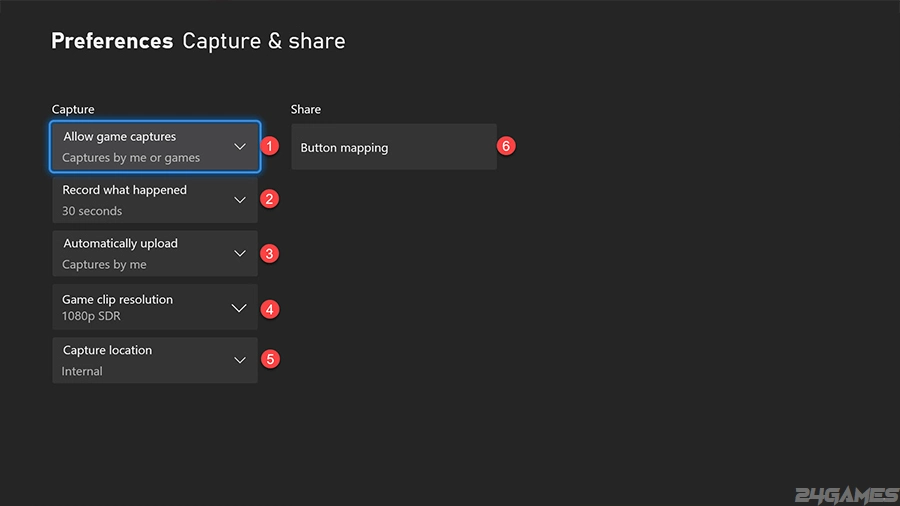
Task: Select the Preferences heading
Action: click(112, 41)
